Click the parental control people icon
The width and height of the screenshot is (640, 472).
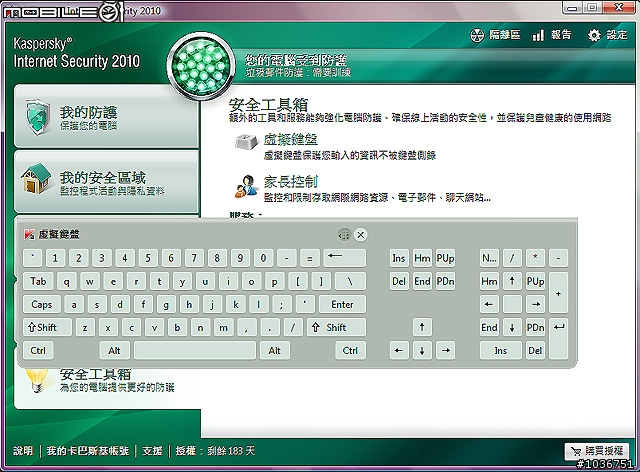click(247, 186)
